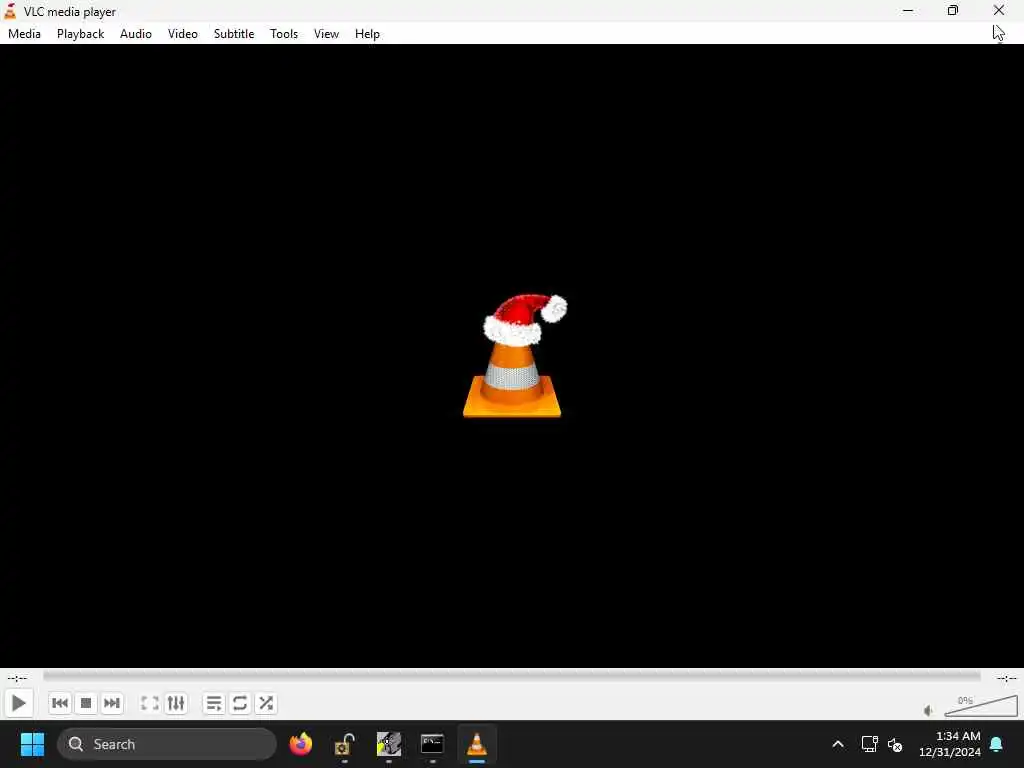Click the muted speaker tray icon
Screen dimensions: 1024x768
pos(895,744)
